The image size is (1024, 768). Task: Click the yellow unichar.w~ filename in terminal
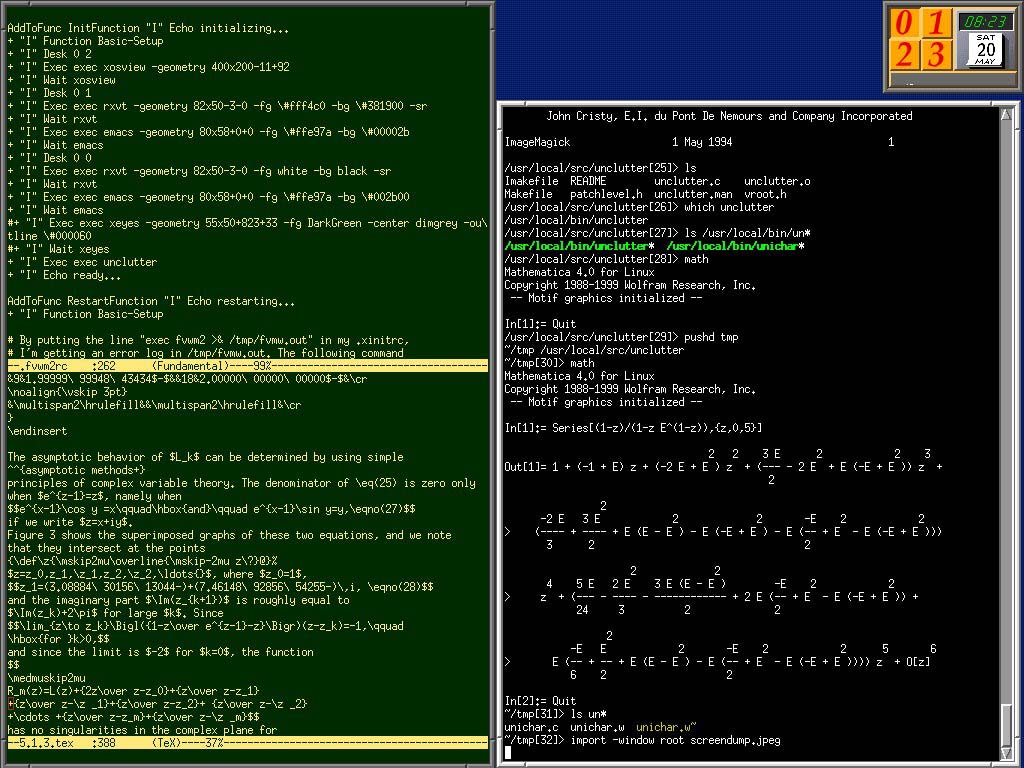(665, 727)
